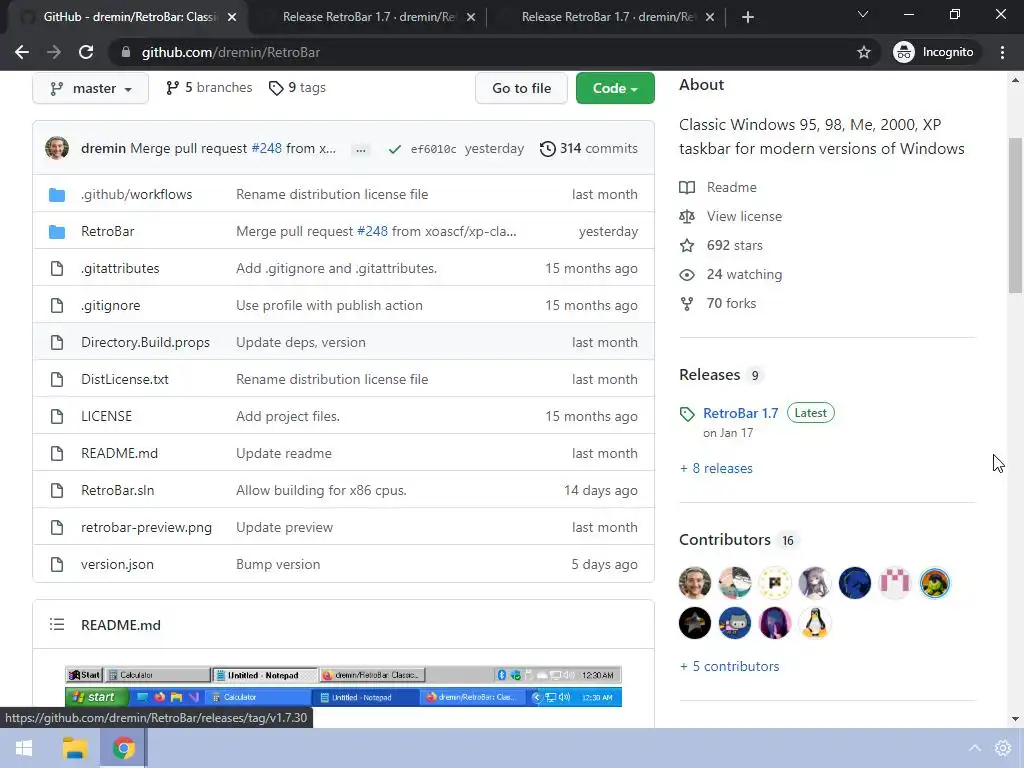Click the penguin contributor avatar
The image size is (1024, 768).
[x=814, y=623]
